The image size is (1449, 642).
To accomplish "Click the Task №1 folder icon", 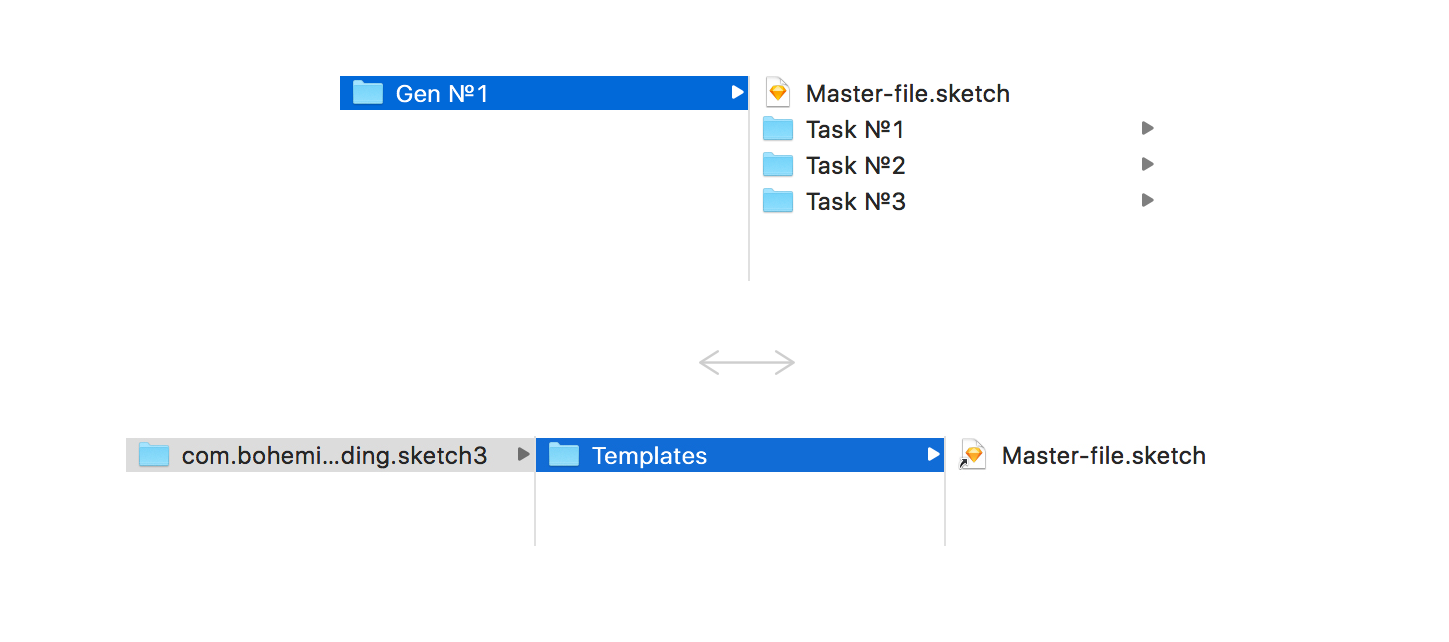I will (x=777, y=129).
